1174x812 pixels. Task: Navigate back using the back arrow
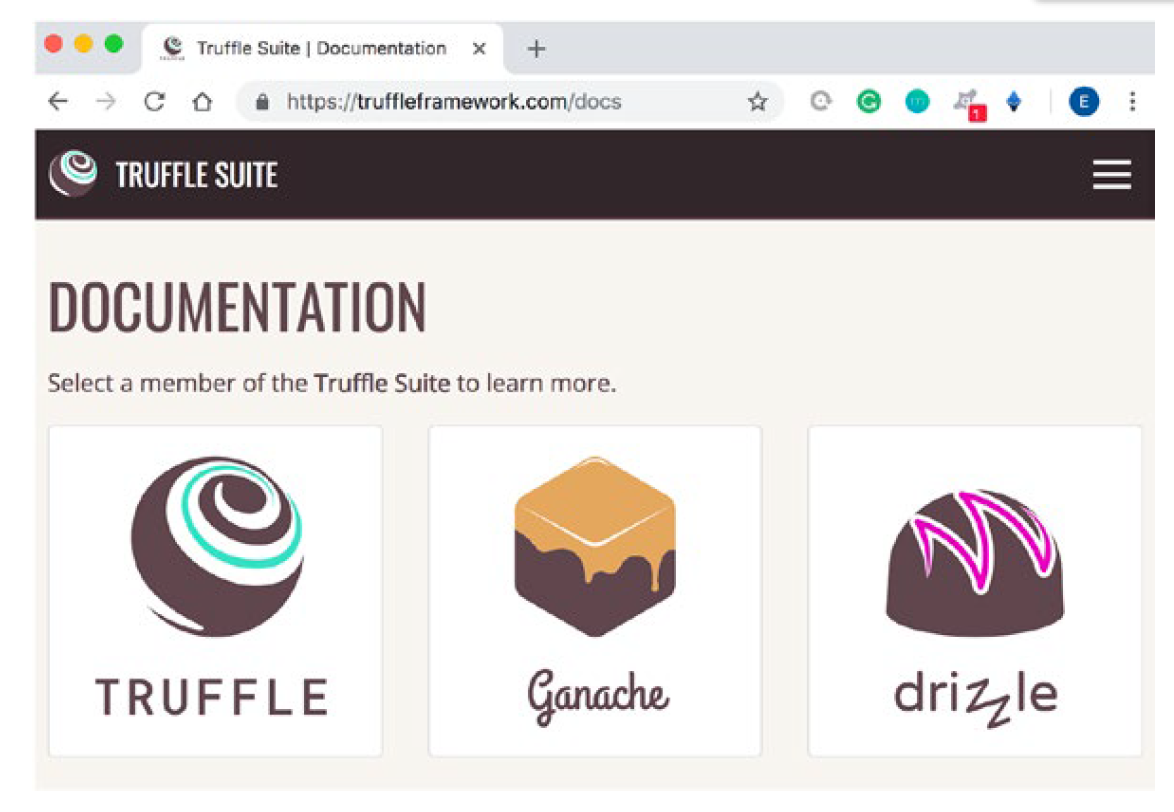(x=57, y=101)
